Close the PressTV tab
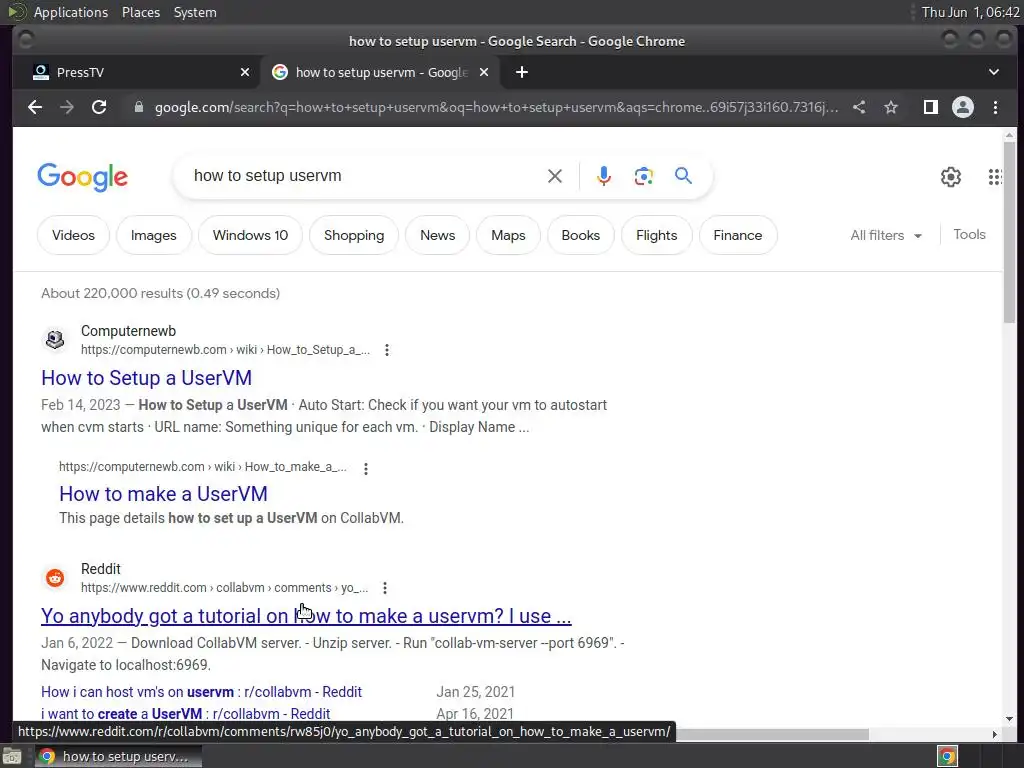The image size is (1024, 768). coord(245,72)
